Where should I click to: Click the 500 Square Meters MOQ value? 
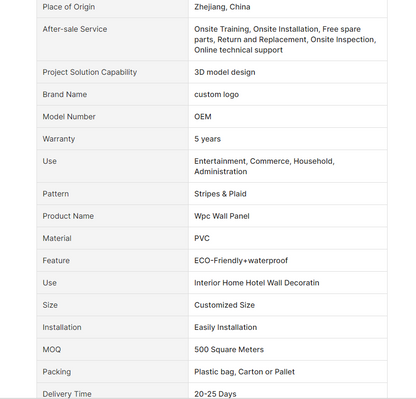click(229, 349)
